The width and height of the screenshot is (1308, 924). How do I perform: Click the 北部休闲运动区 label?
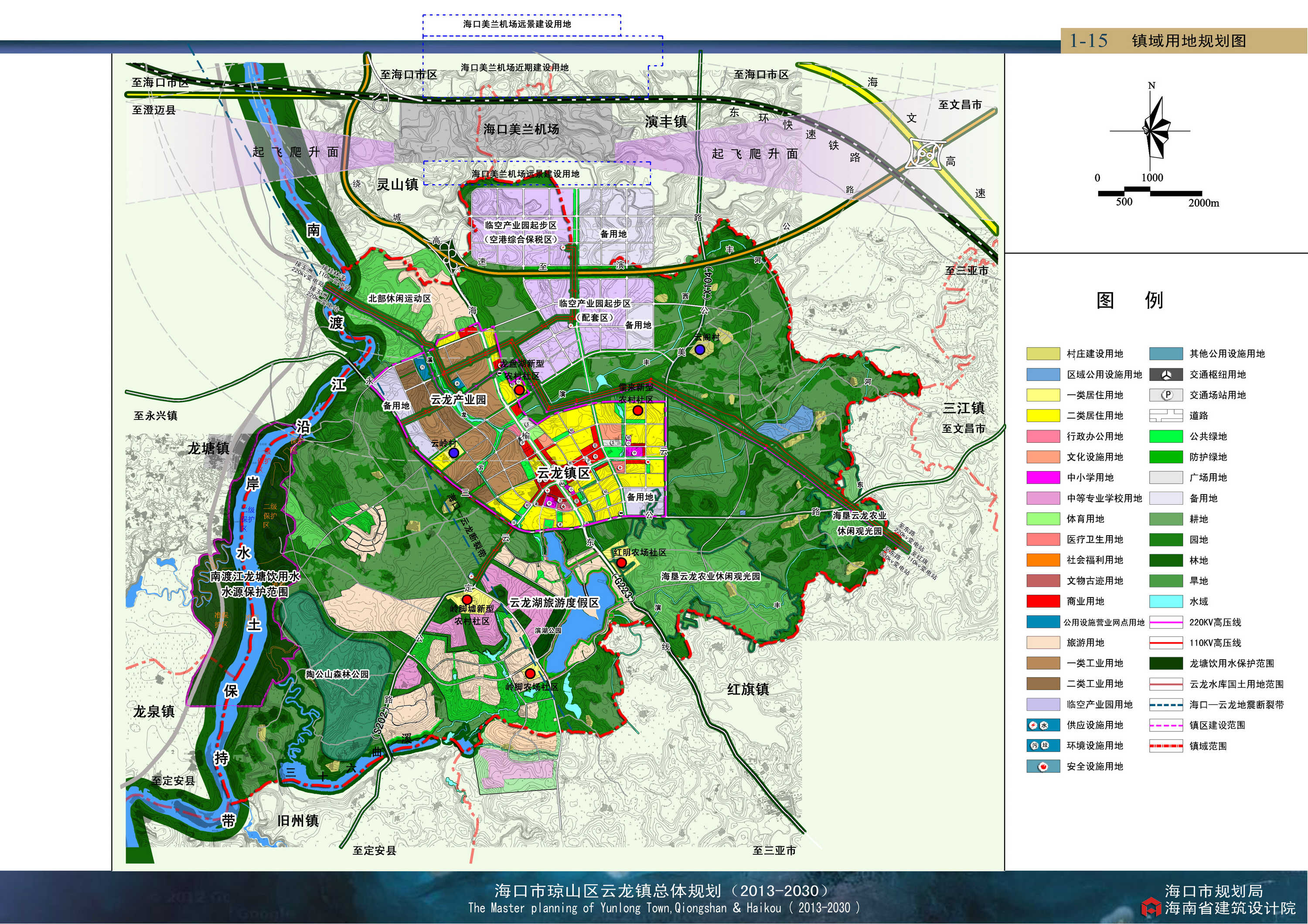[x=399, y=298]
